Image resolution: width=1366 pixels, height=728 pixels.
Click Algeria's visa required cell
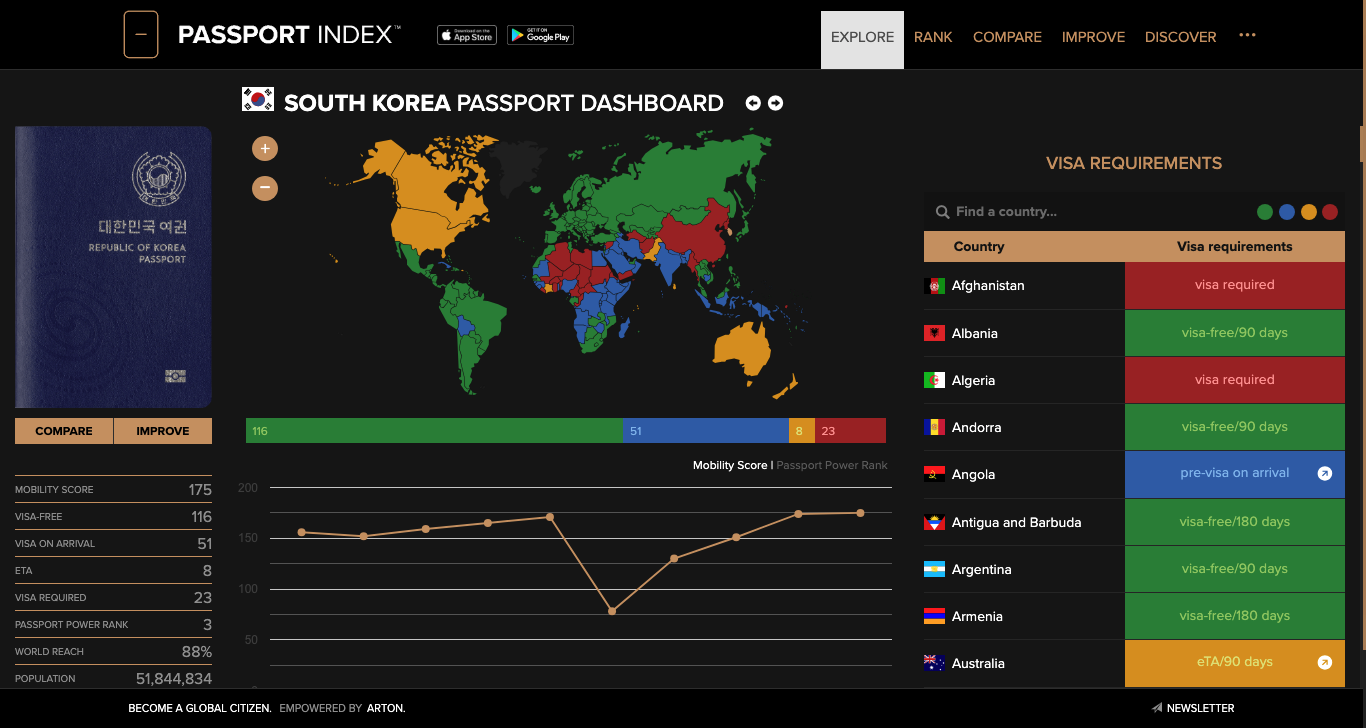[x=1235, y=380]
